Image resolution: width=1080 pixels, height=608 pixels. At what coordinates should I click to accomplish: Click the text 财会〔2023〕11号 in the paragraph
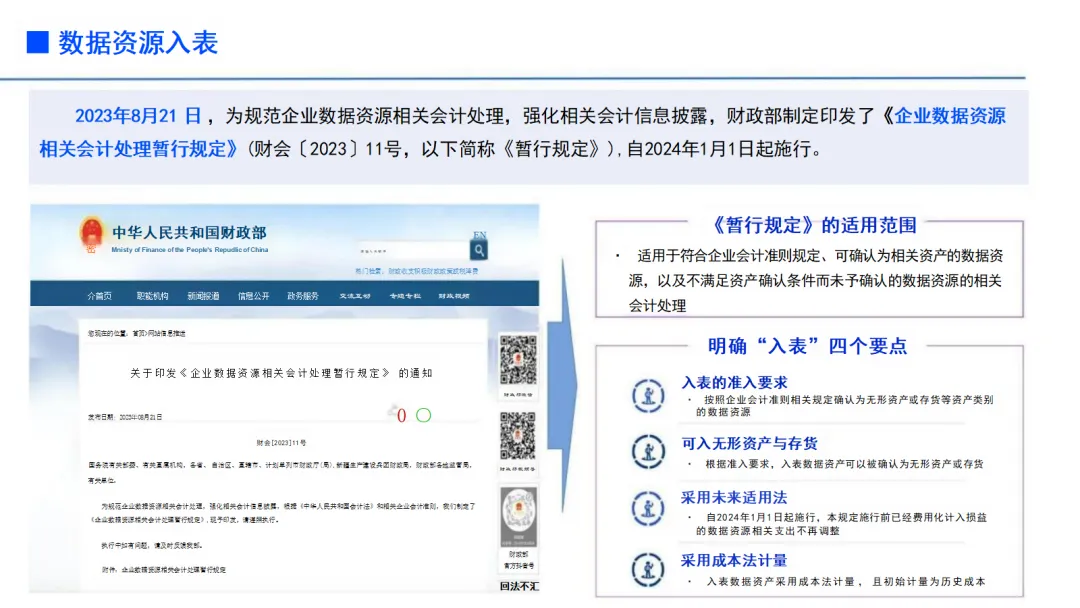pyautogui.click(x=328, y=149)
